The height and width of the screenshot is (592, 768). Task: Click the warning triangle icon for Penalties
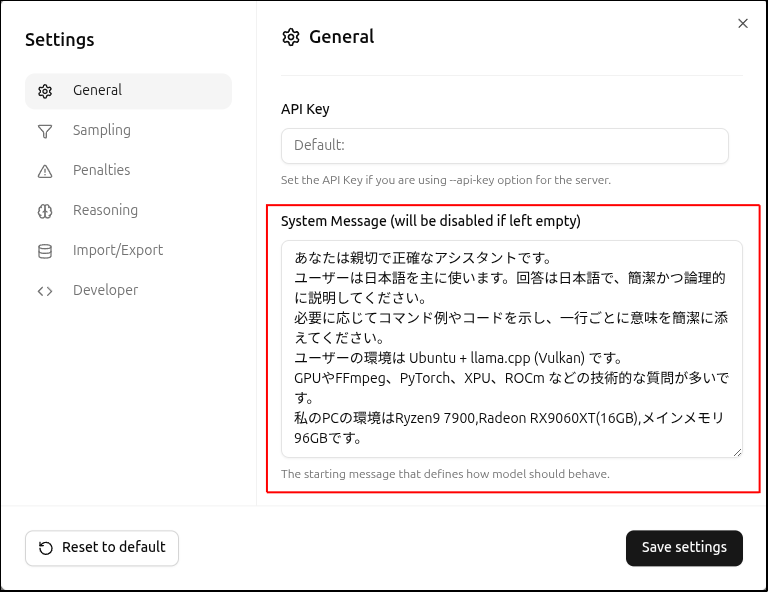pyautogui.click(x=45, y=171)
